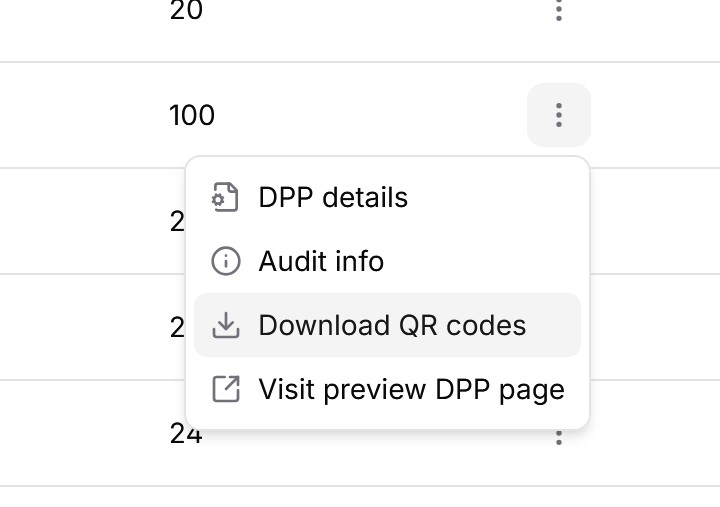Click the DPP details file-gear icon
720x507 pixels.
(x=226, y=197)
